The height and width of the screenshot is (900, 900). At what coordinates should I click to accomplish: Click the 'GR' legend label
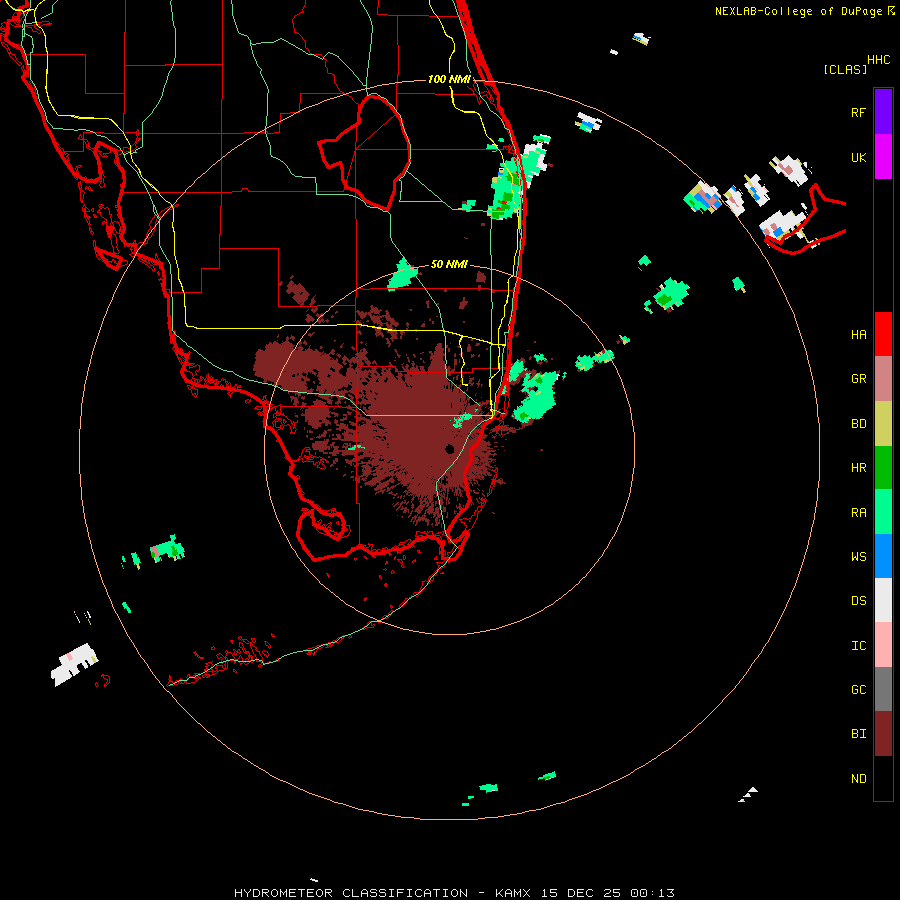click(x=858, y=379)
